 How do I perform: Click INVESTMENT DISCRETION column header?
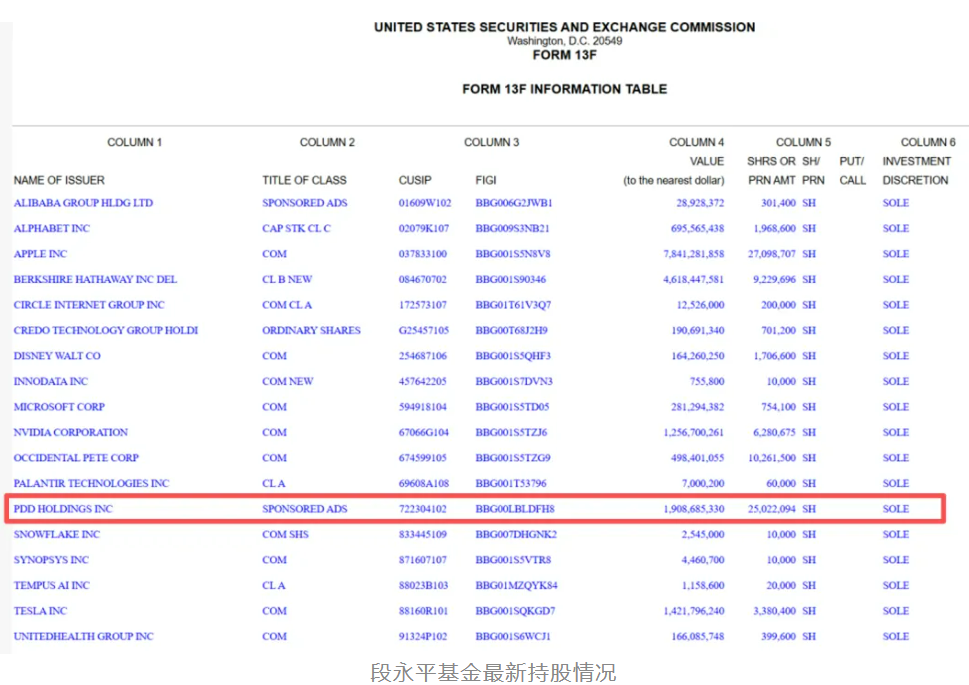(x=916, y=171)
